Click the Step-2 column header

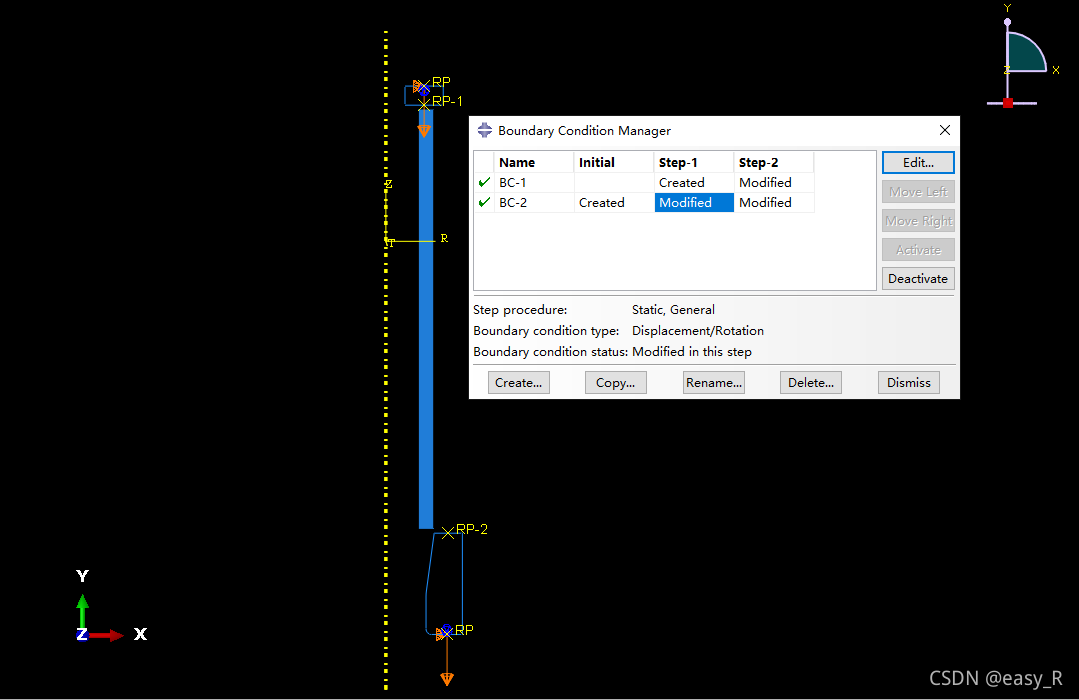click(773, 162)
